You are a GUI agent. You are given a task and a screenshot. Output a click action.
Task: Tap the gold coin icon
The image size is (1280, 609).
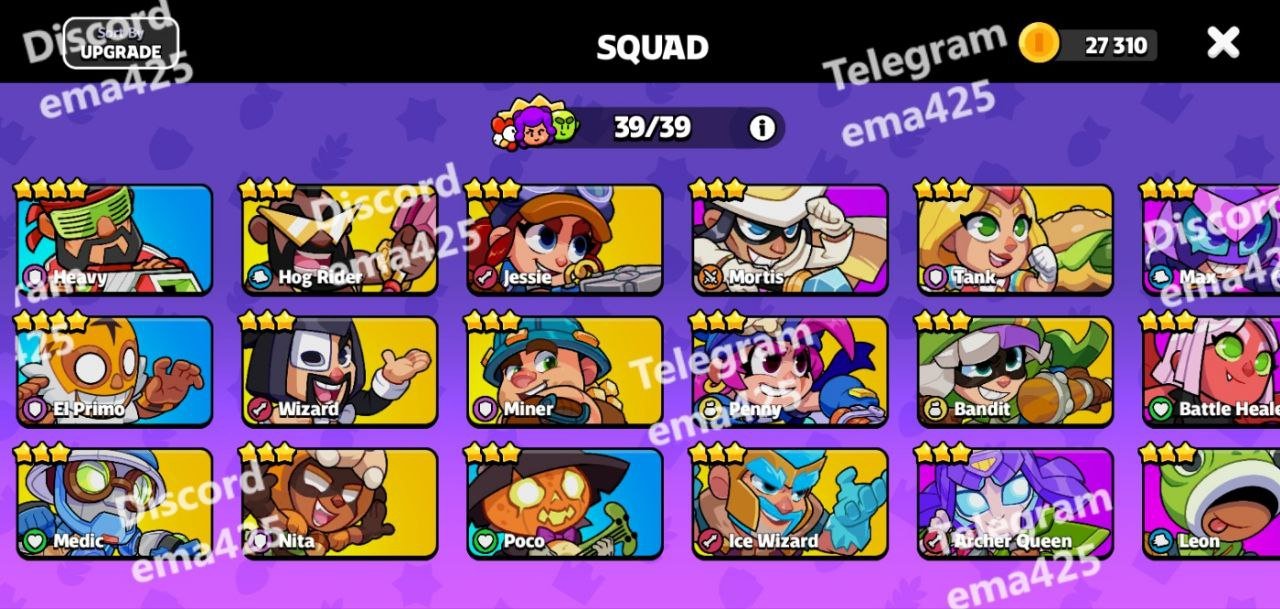pyautogui.click(x=1039, y=43)
